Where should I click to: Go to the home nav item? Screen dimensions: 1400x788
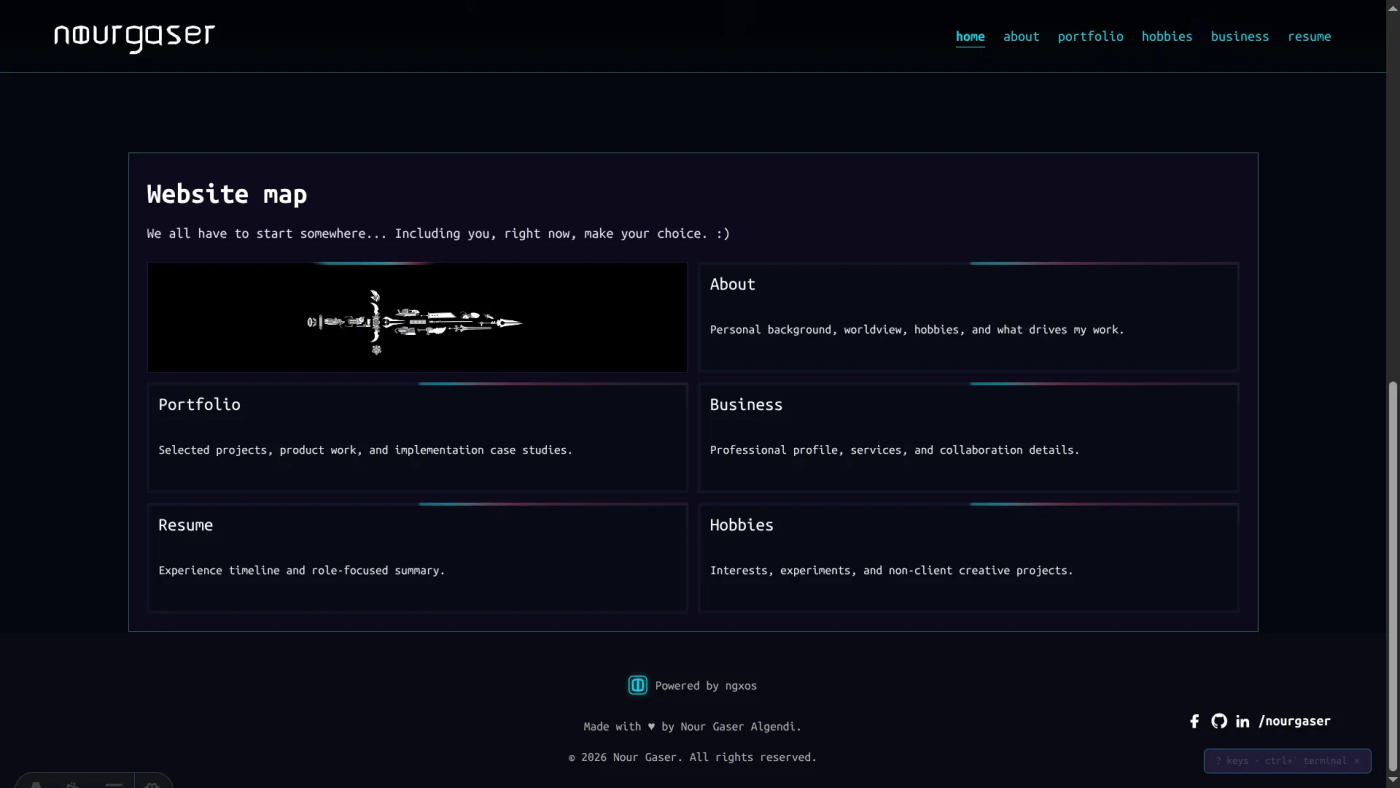(970, 36)
